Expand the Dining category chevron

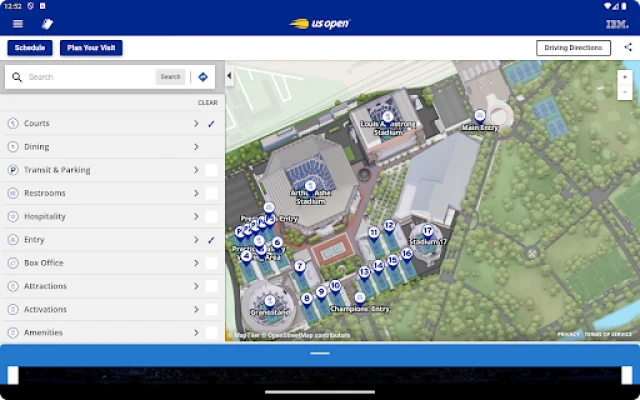(196, 147)
